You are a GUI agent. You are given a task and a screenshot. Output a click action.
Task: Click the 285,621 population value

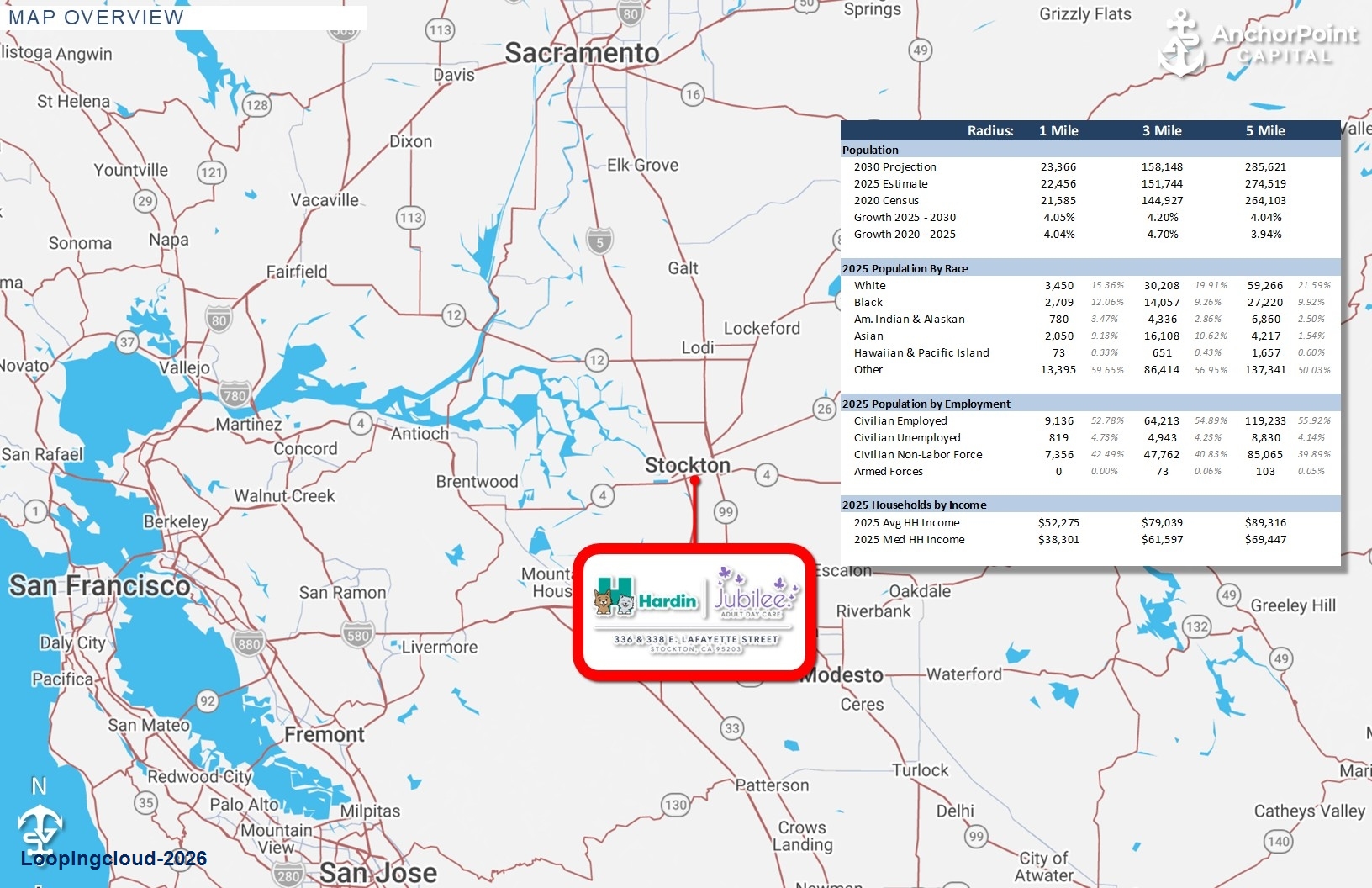[x=1265, y=166]
